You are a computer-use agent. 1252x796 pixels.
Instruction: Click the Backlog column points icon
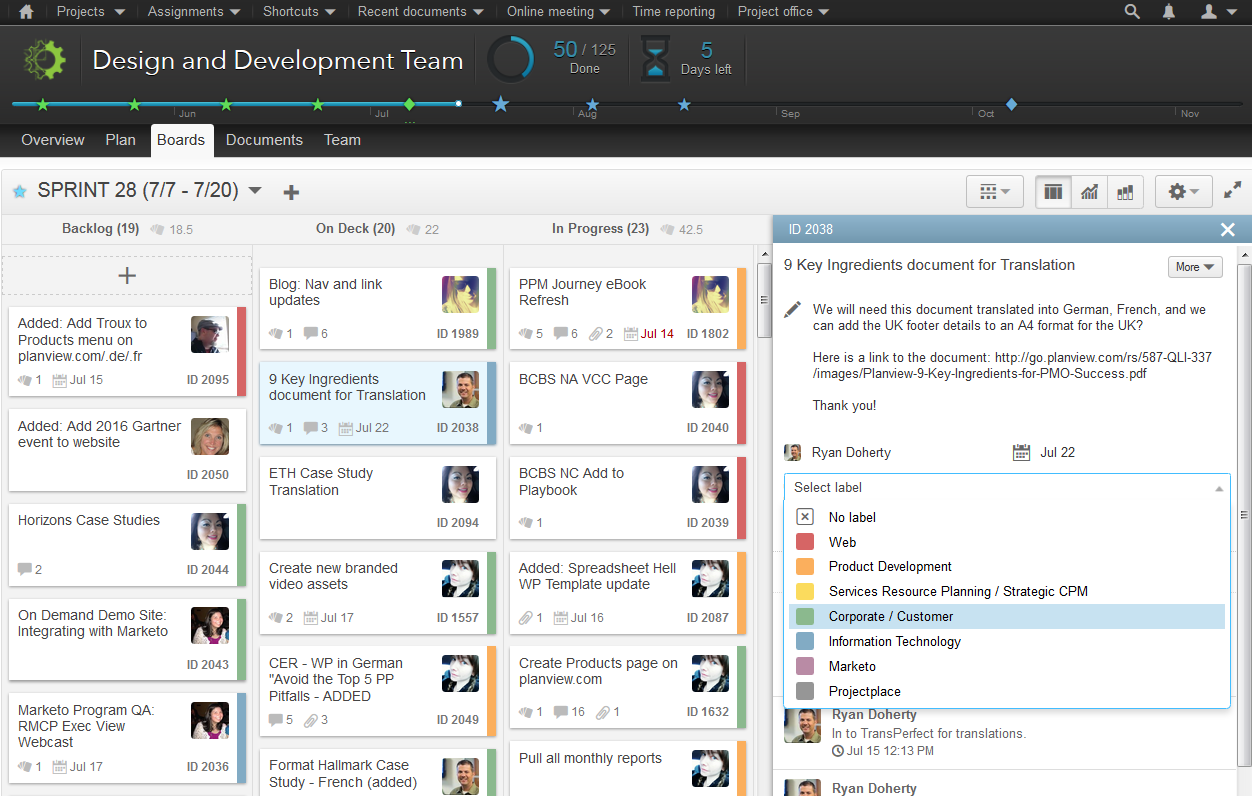(x=157, y=229)
